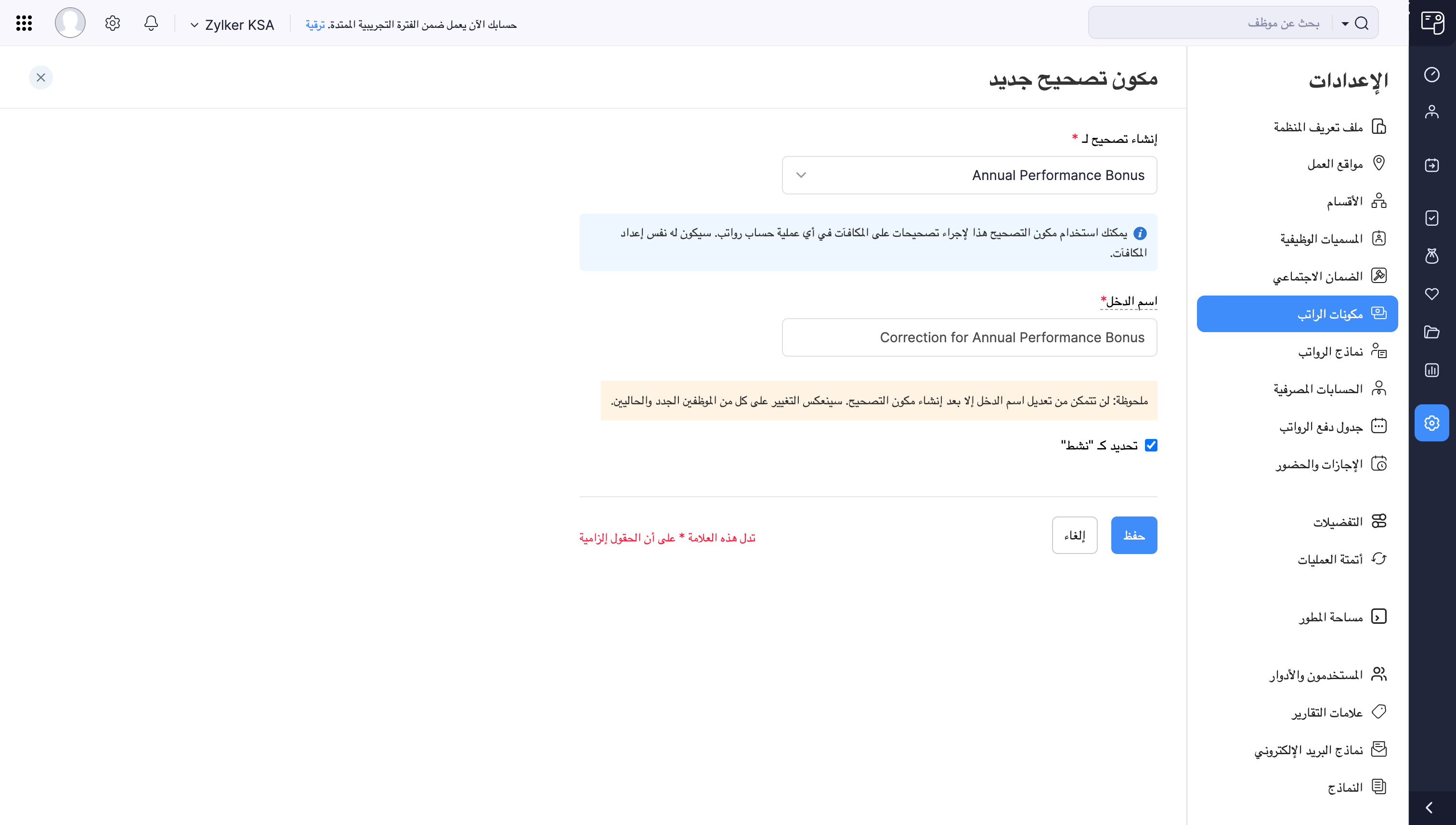This screenshot has width=1456, height=825.
Task: Open the Zylker KSA organization switcher
Action: [x=233, y=25]
